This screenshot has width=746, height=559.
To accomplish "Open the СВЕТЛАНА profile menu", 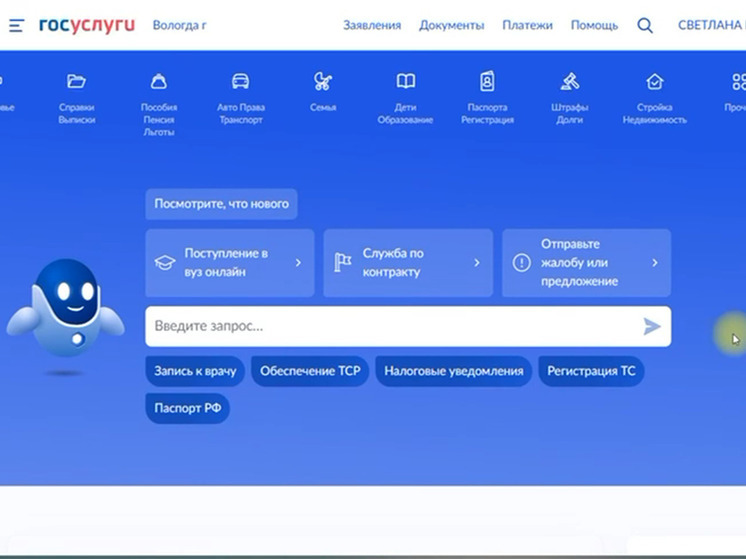I will pos(712,25).
